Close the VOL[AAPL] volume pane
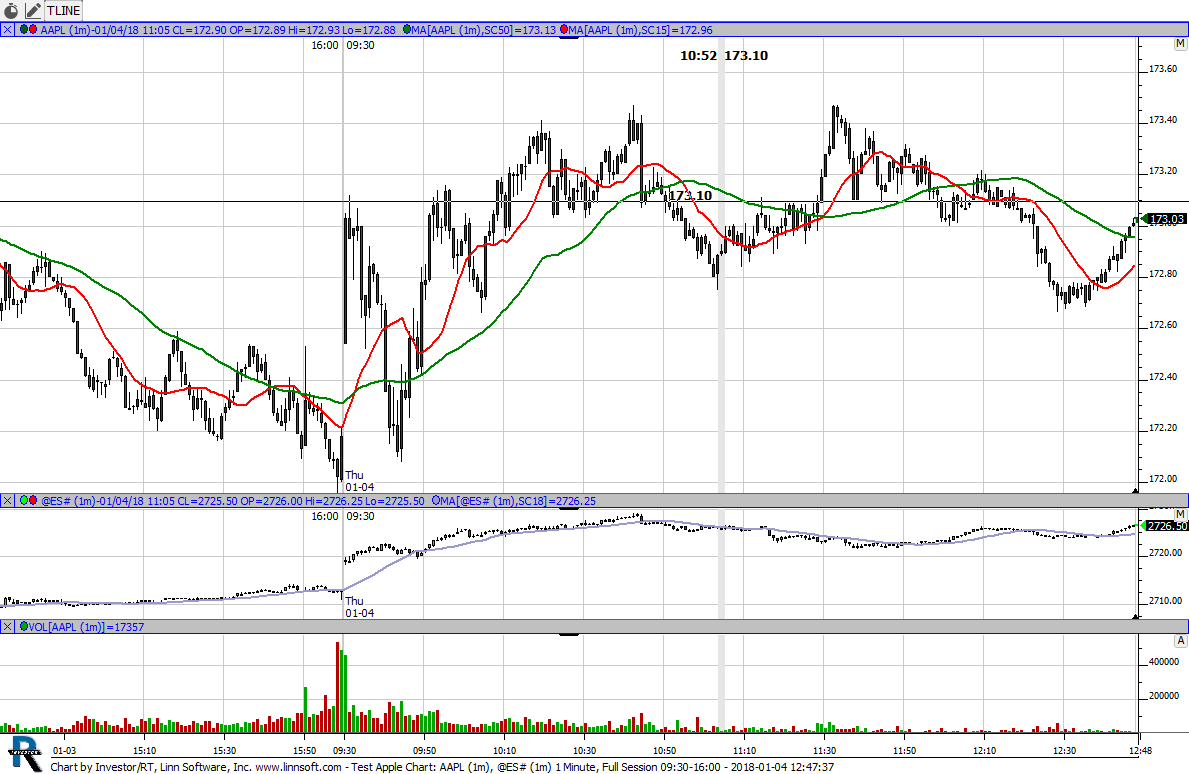This screenshot has width=1189, height=774. pos(7,627)
